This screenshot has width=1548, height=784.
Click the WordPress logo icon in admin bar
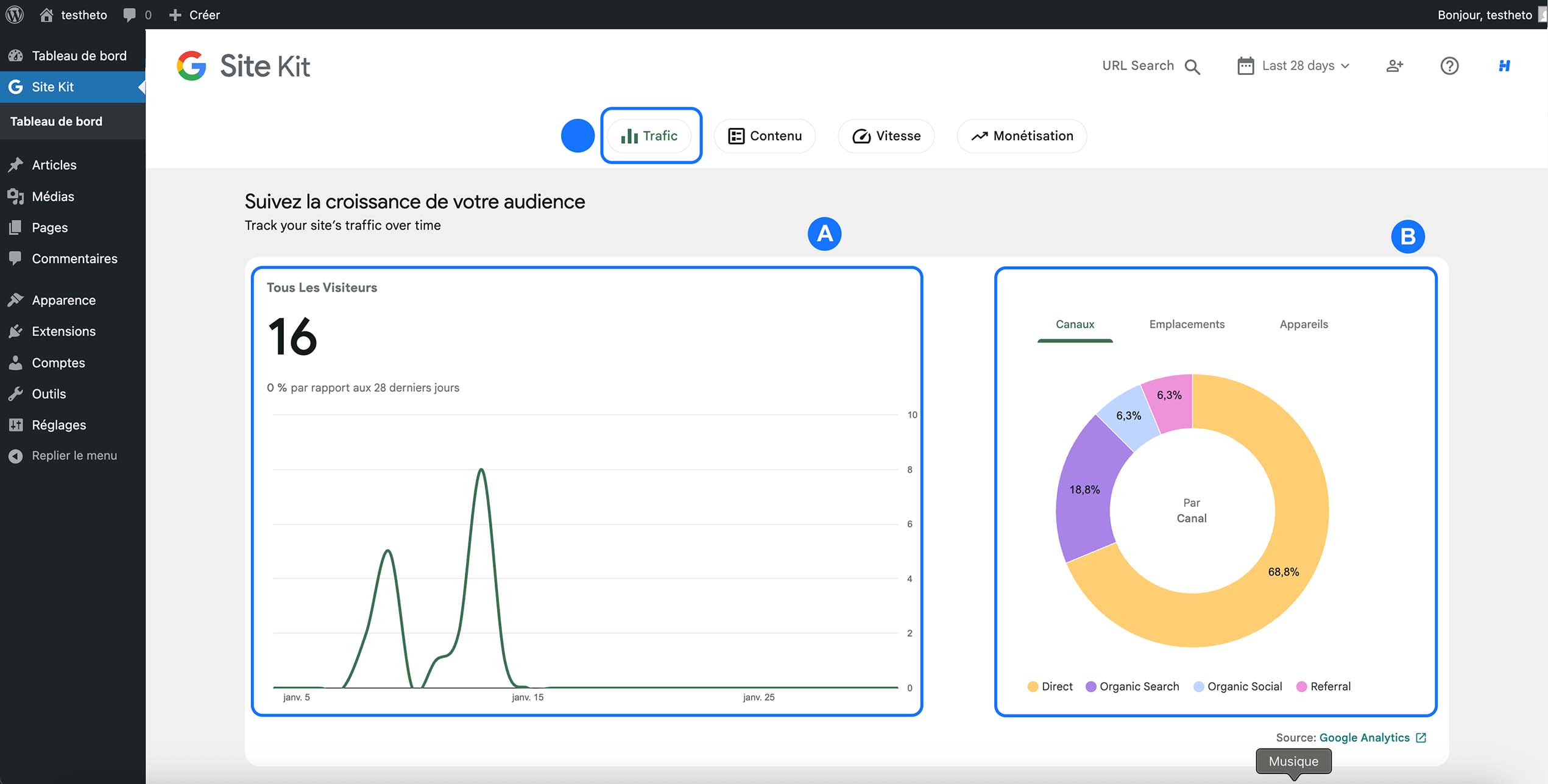[x=13, y=14]
